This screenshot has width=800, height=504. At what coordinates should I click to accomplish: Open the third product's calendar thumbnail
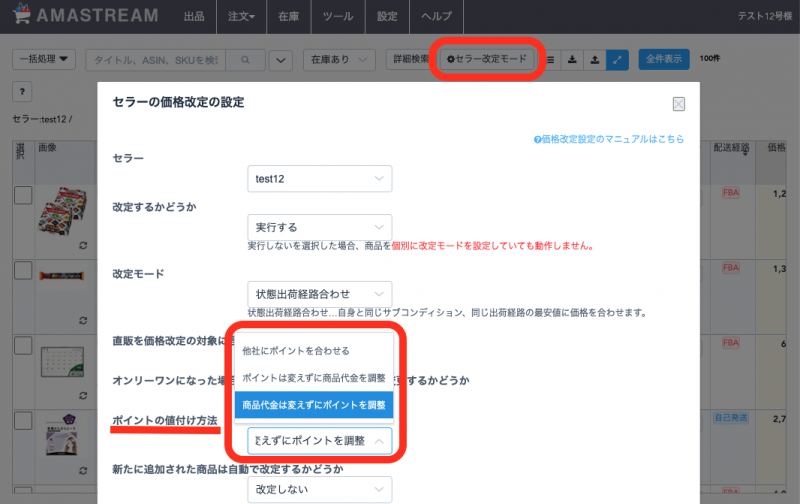tap(62, 361)
